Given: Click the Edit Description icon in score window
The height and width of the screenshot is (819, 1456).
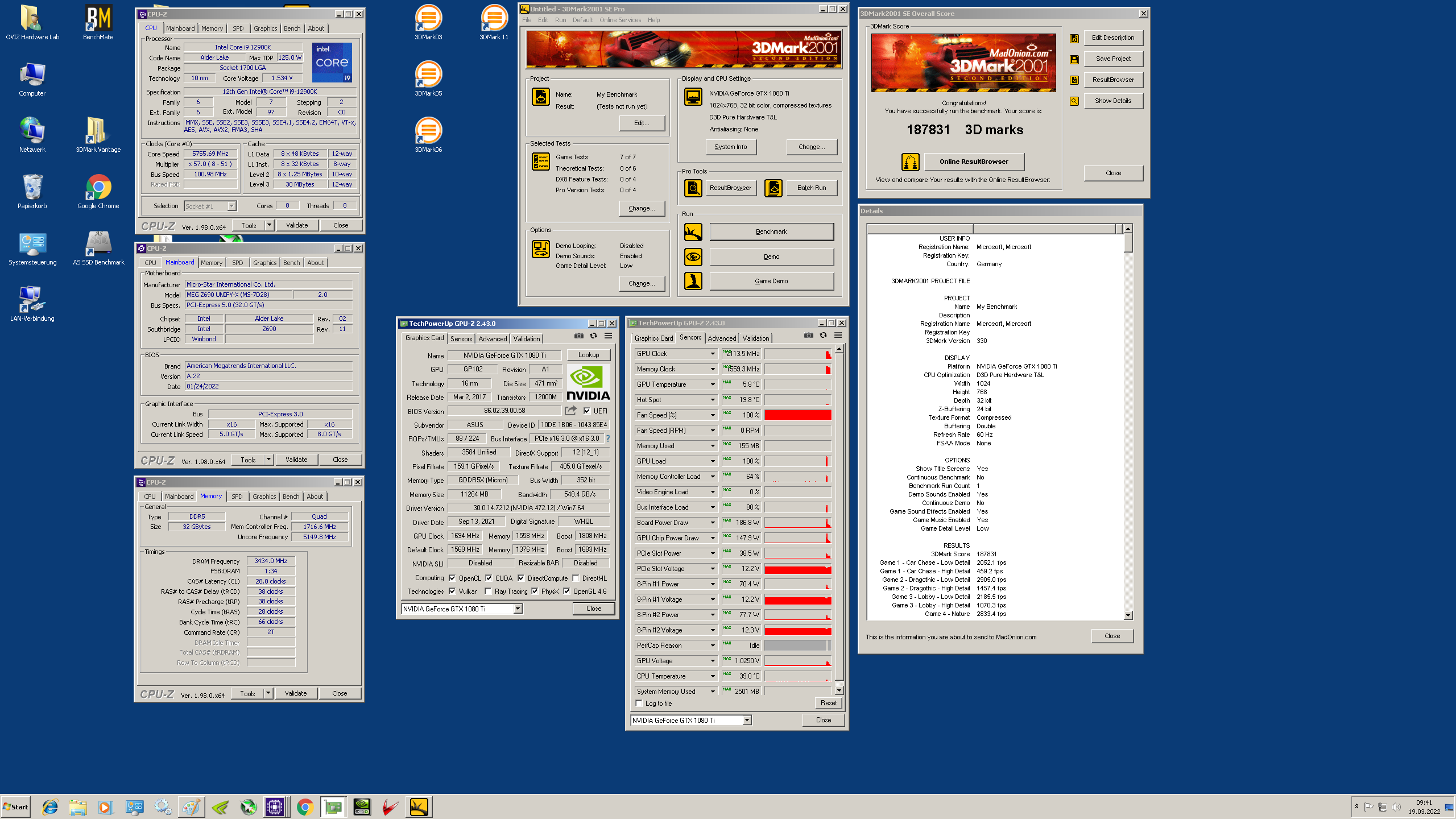Looking at the screenshot, I should [x=1074, y=38].
